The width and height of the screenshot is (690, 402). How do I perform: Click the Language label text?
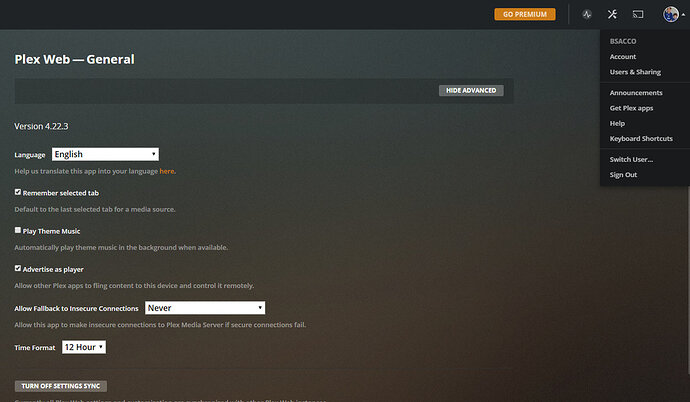[29, 155]
